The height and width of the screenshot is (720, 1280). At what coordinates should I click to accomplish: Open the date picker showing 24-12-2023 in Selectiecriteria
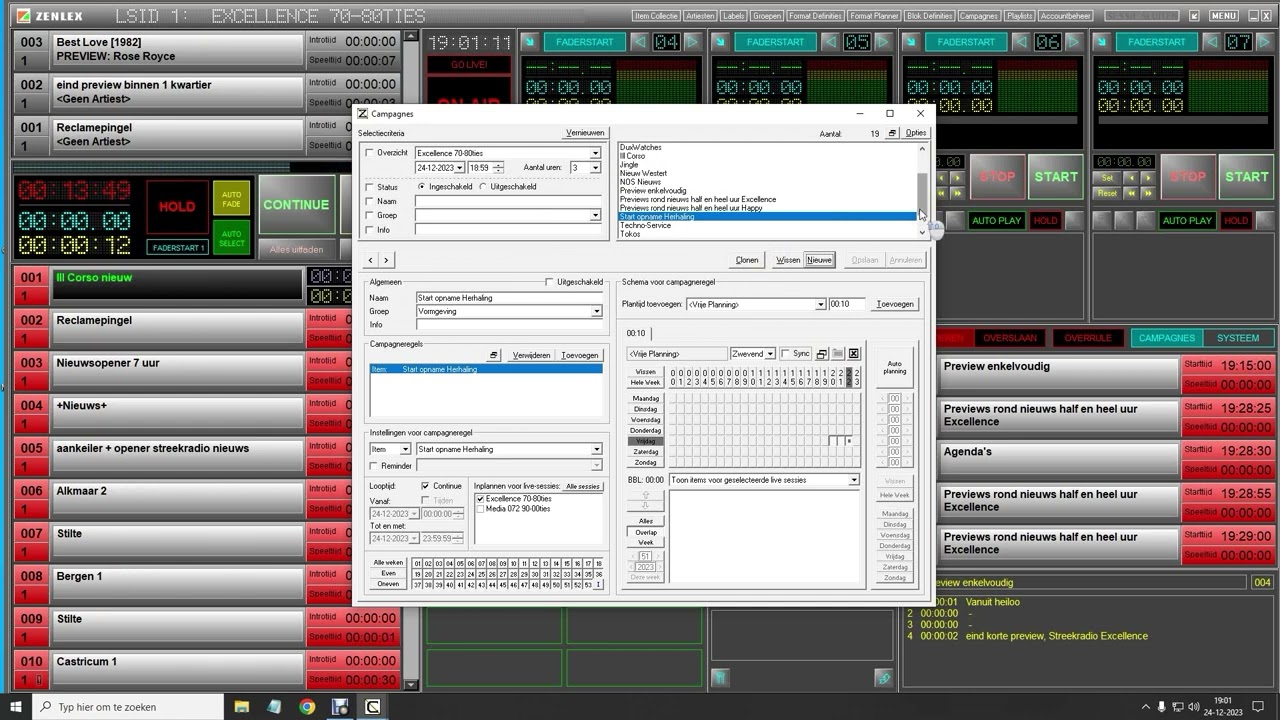(x=459, y=168)
